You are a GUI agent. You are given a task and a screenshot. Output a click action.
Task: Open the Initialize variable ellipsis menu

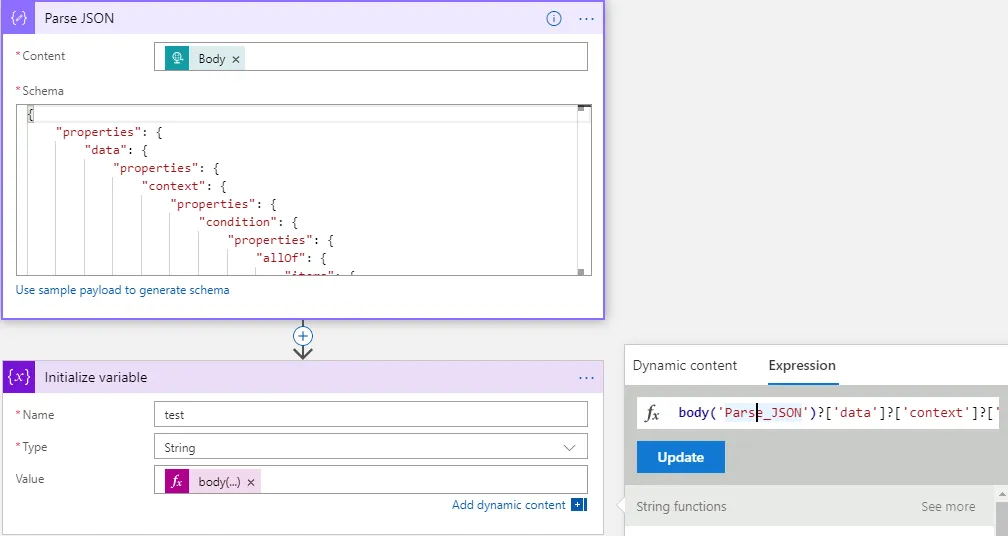click(x=586, y=377)
